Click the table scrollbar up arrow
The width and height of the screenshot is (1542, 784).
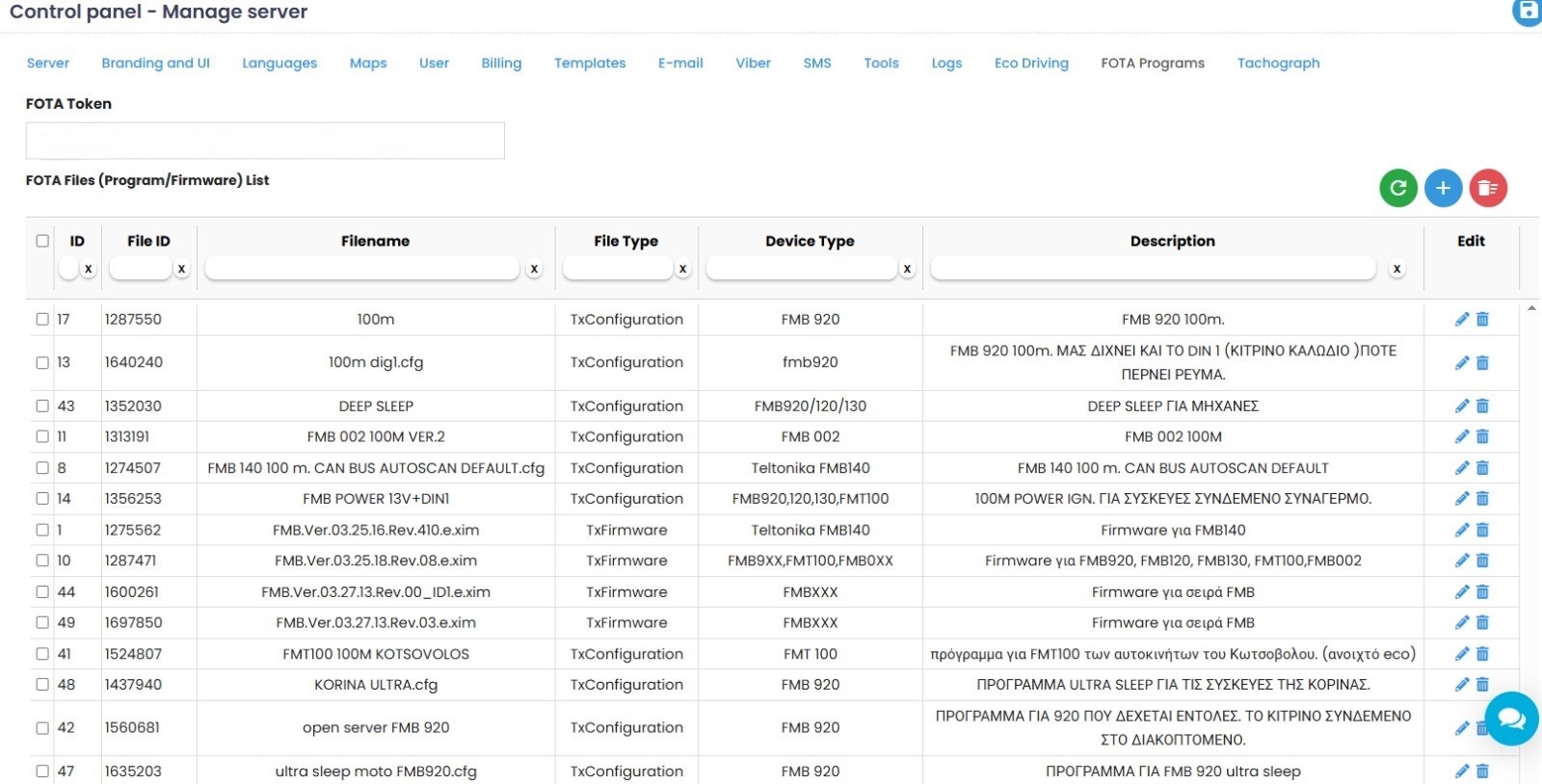1531,308
